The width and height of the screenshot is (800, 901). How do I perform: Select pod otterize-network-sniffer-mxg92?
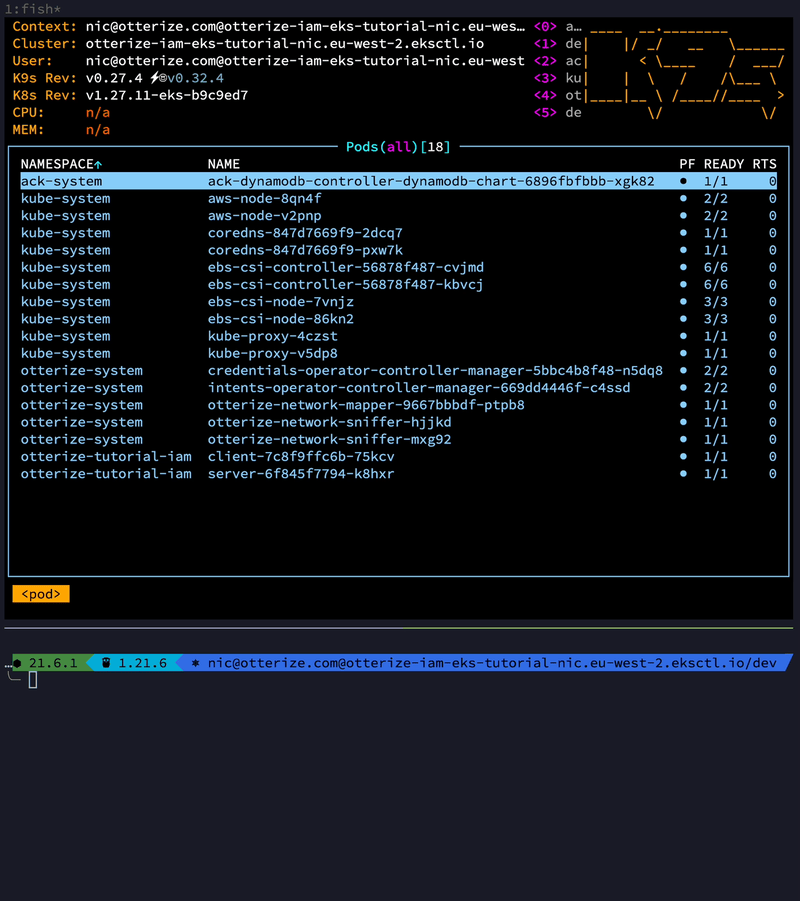click(x=398, y=440)
